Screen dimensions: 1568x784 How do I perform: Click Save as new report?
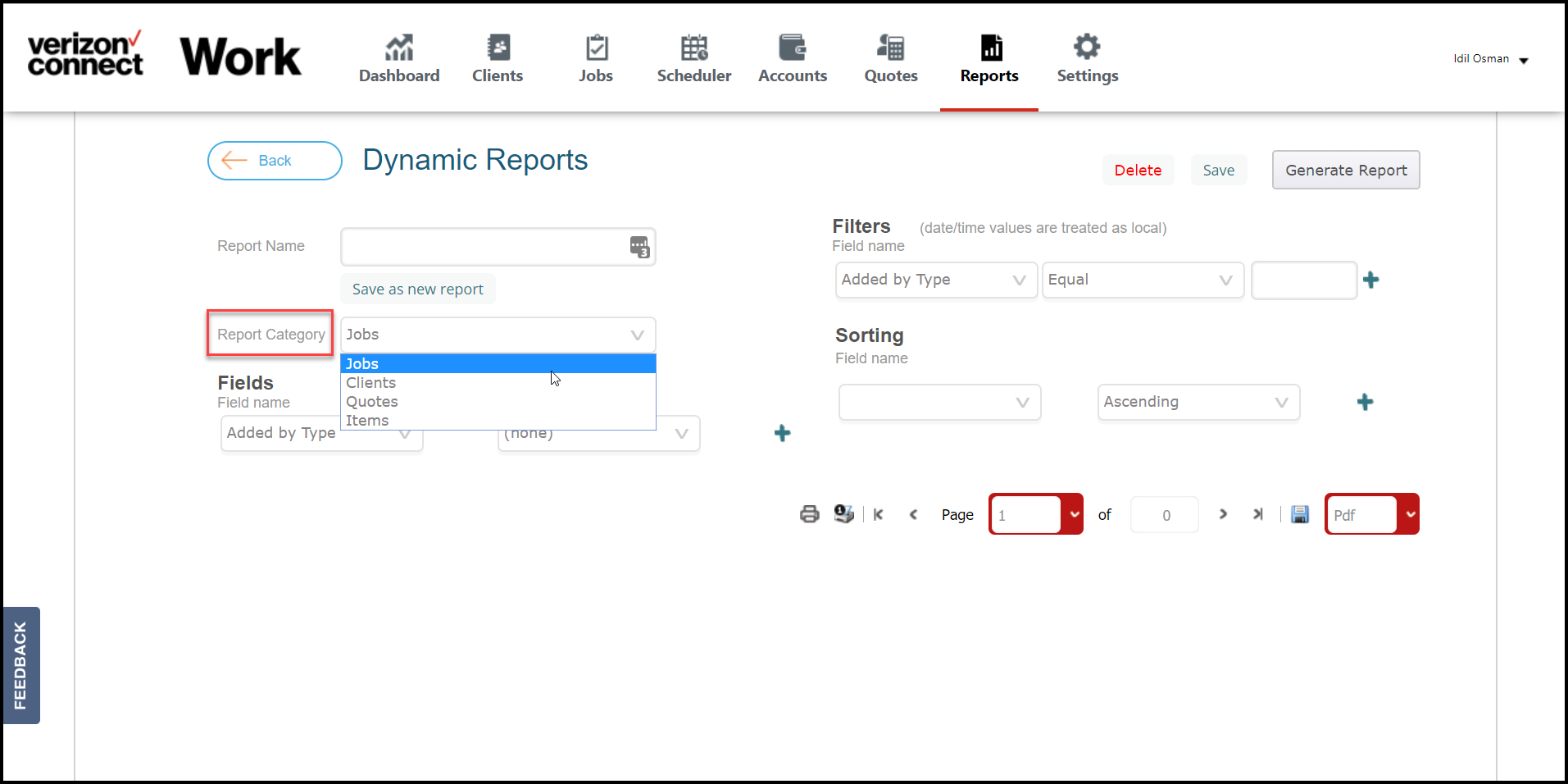click(x=418, y=289)
